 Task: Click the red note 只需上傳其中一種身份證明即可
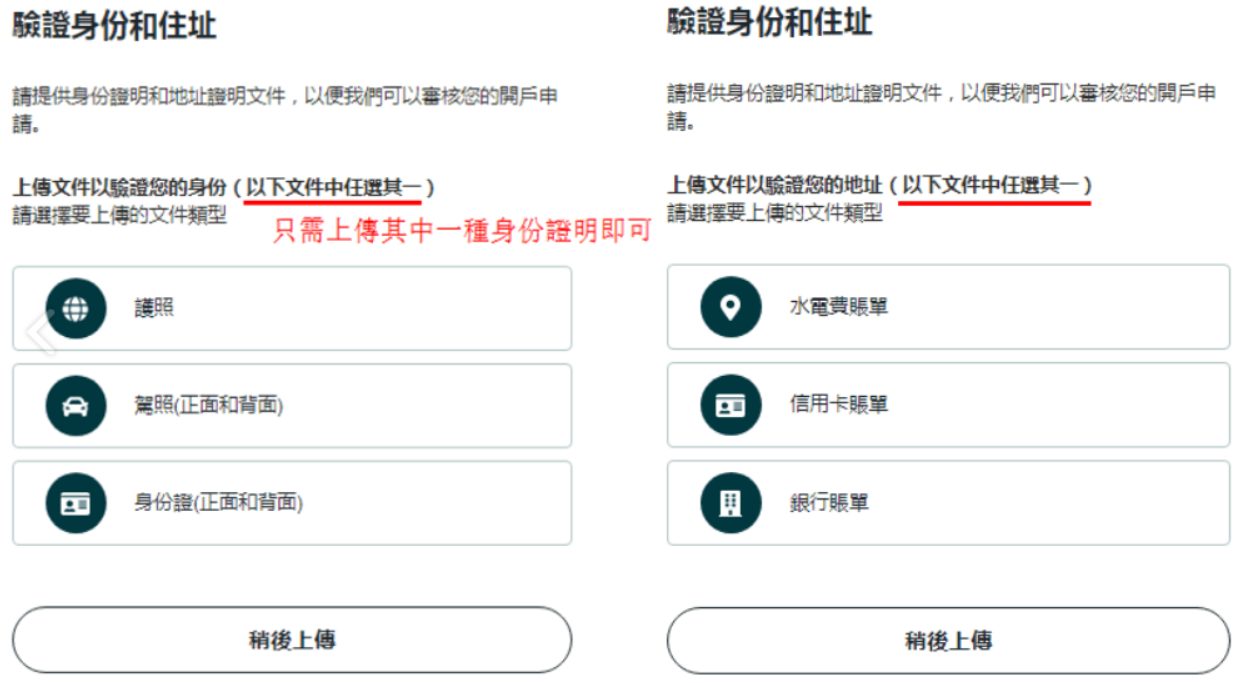462,232
